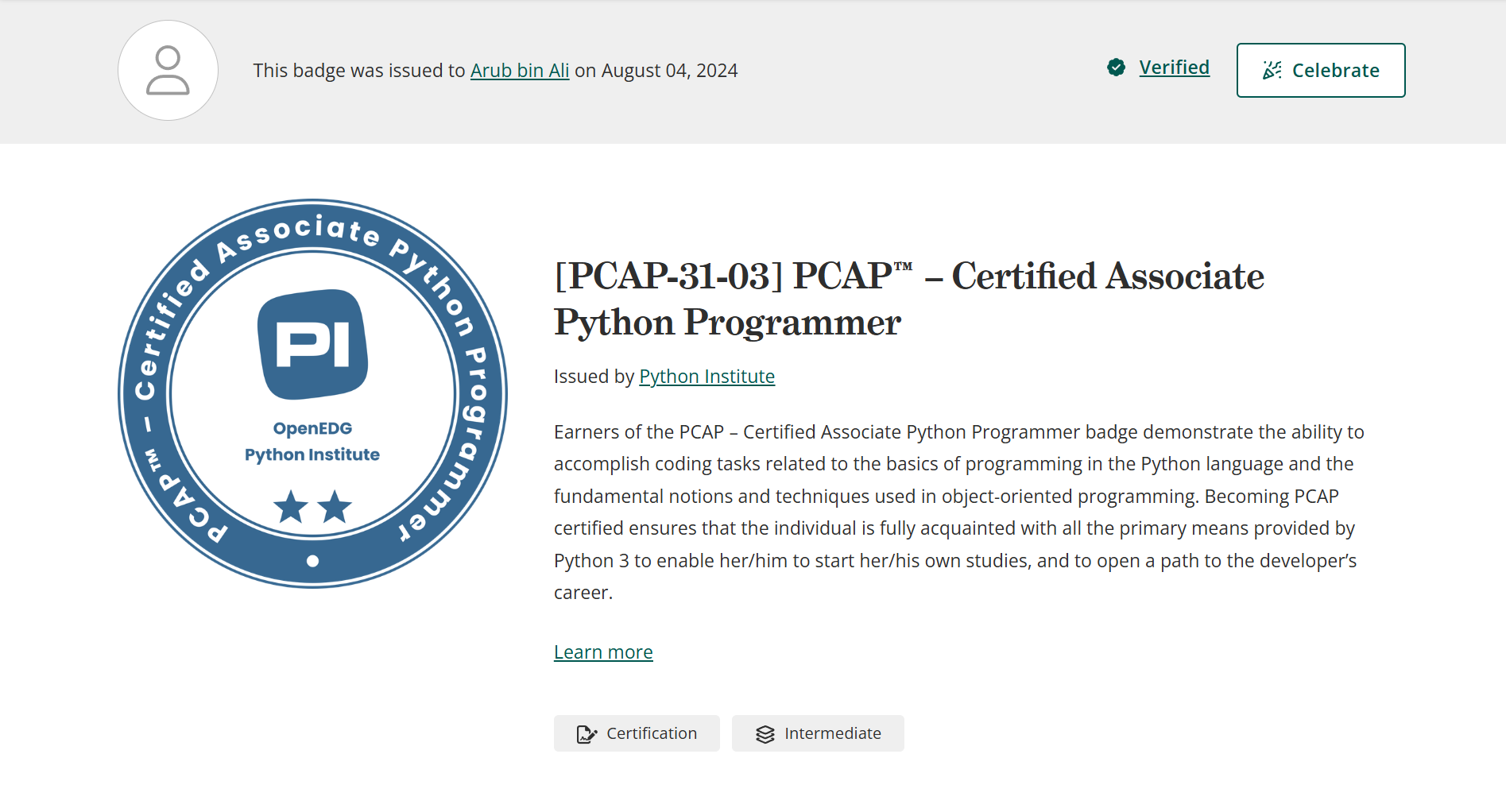Follow the Learn more link
Screen dimensions: 1506x812
point(603,652)
